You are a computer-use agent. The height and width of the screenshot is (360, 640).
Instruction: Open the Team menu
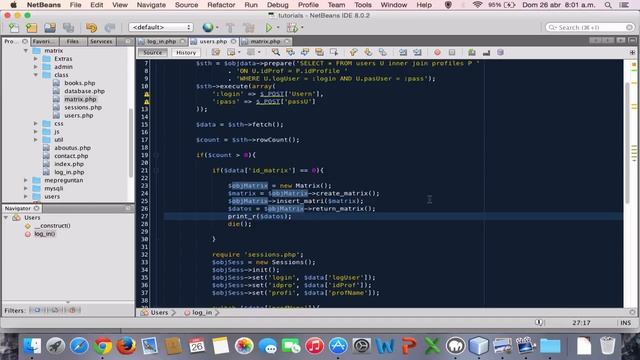point(336,5)
